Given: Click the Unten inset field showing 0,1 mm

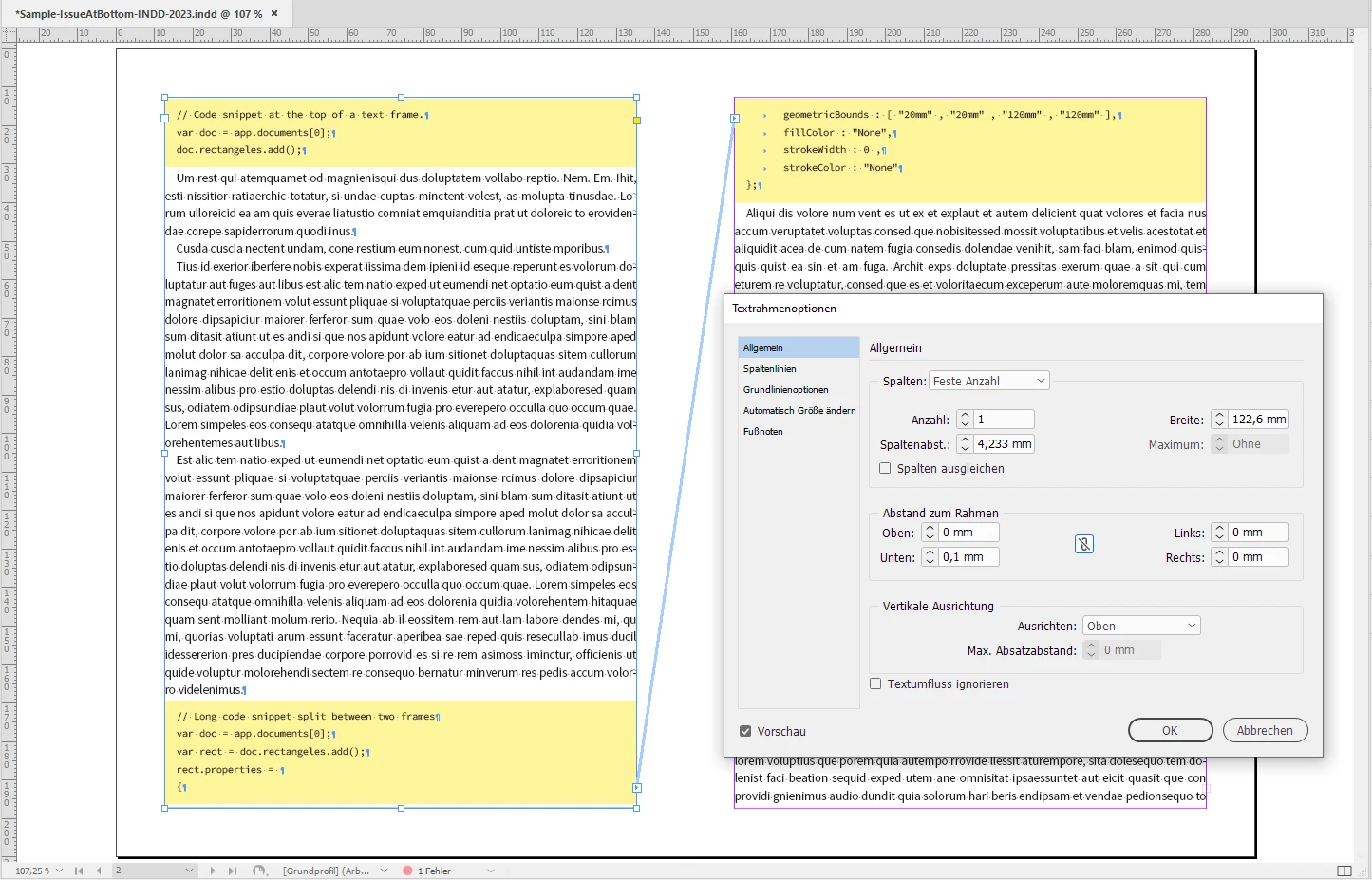Looking at the screenshot, I should 969,557.
